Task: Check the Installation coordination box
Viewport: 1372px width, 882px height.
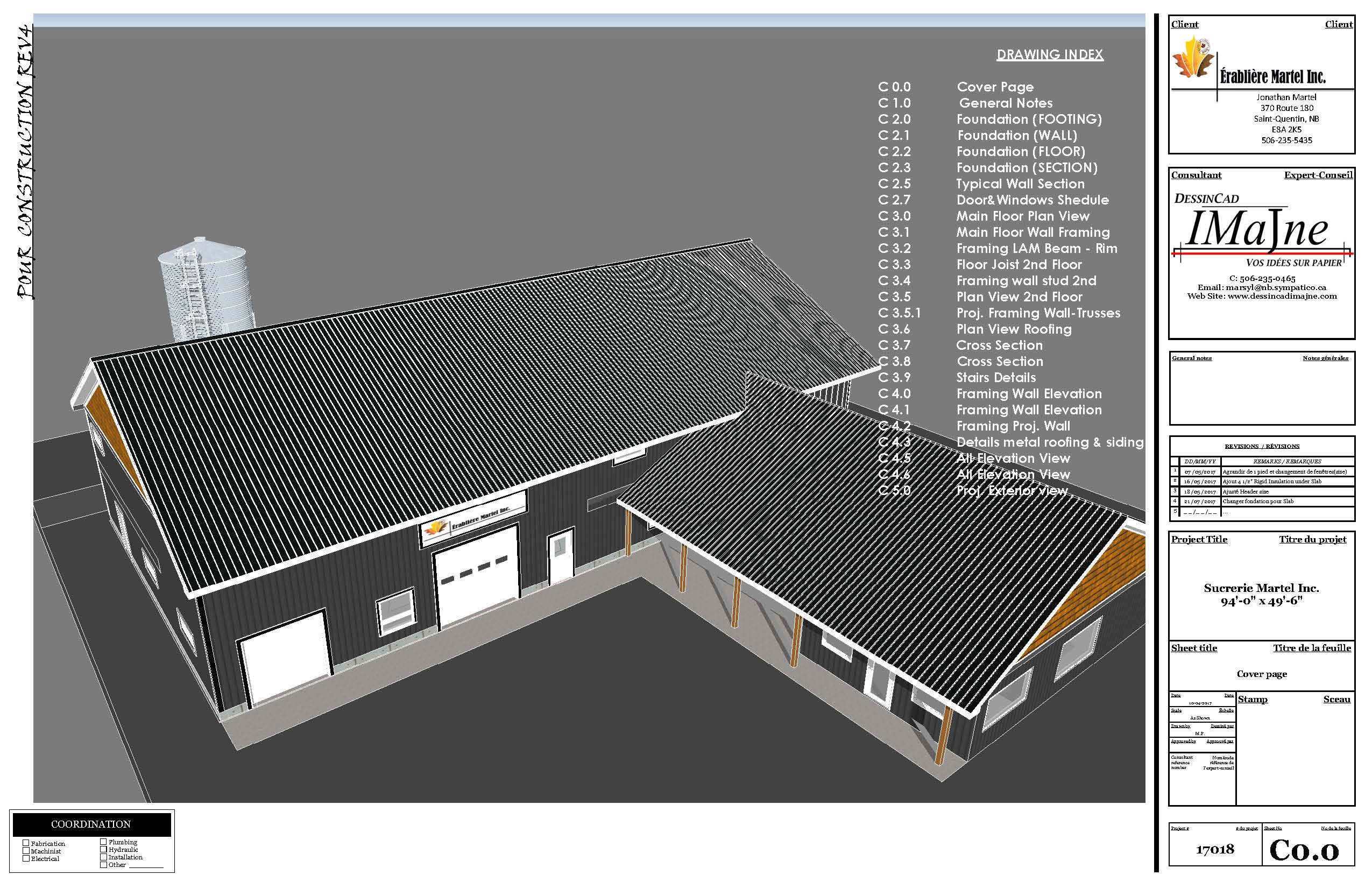Action: click(104, 857)
